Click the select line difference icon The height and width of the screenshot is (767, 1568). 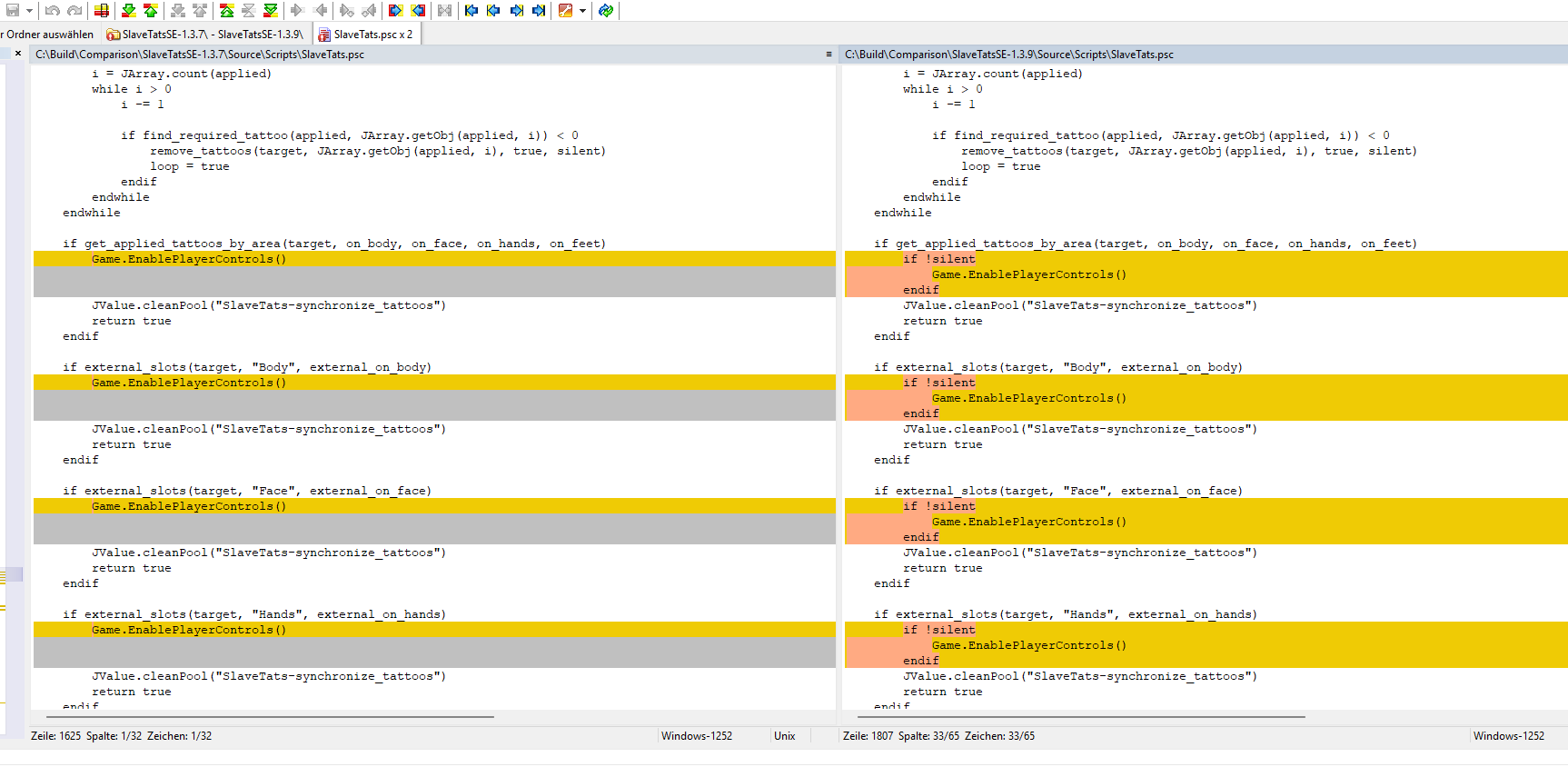pos(102,11)
